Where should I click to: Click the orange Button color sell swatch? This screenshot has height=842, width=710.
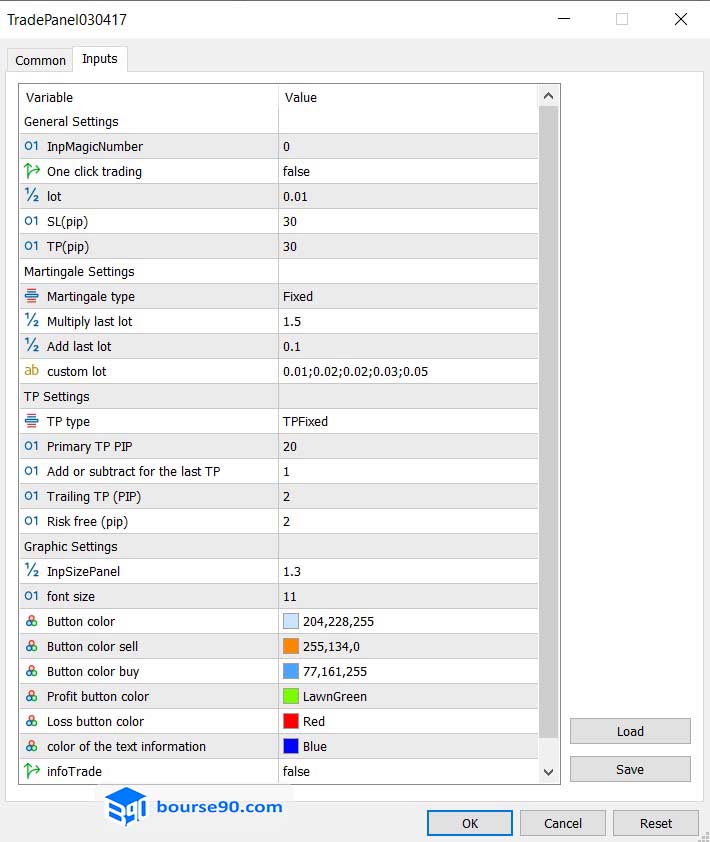coord(291,647)
